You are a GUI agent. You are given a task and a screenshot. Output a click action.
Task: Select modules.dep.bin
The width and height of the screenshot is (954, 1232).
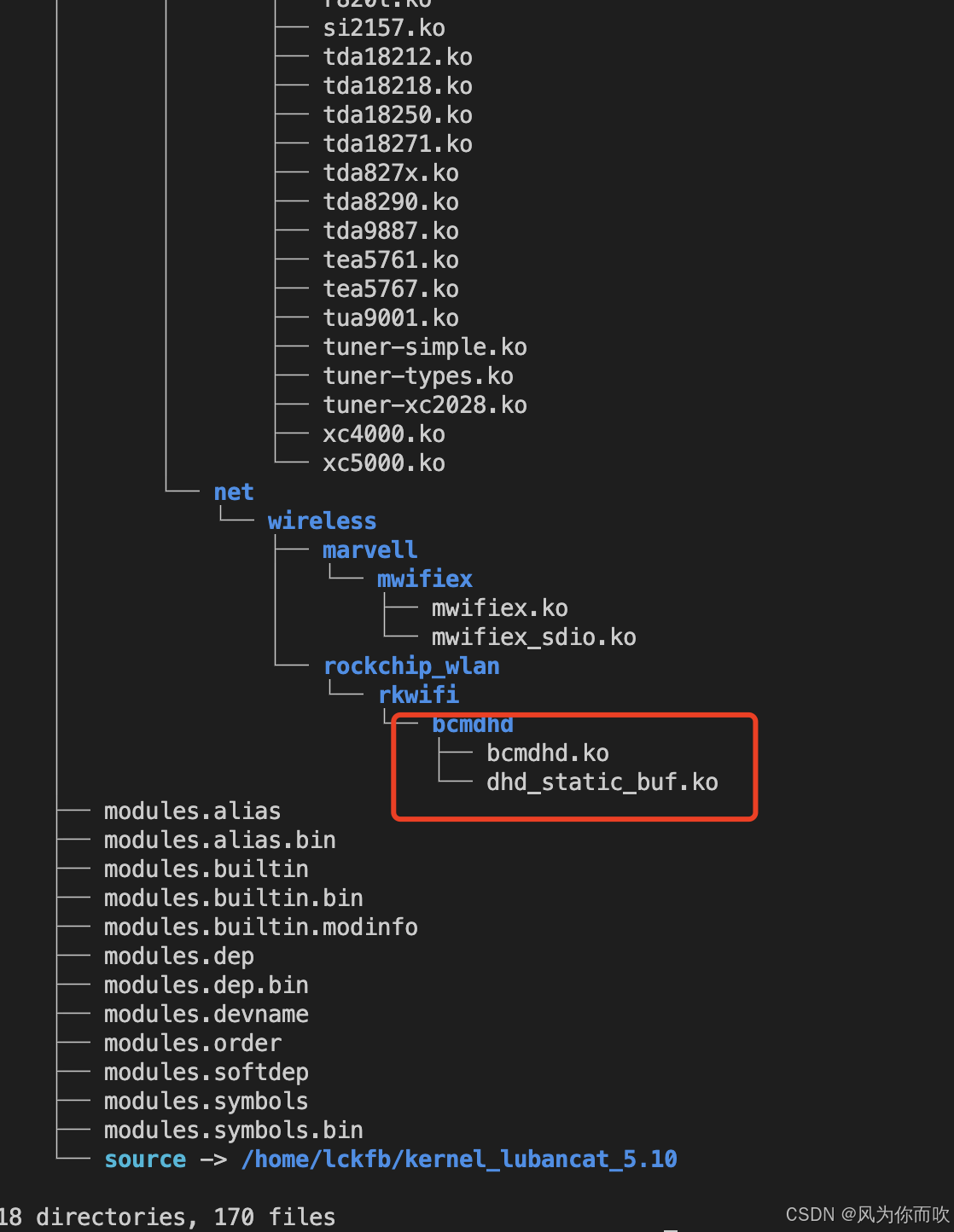pyautogui.click(x=206, y=985)
